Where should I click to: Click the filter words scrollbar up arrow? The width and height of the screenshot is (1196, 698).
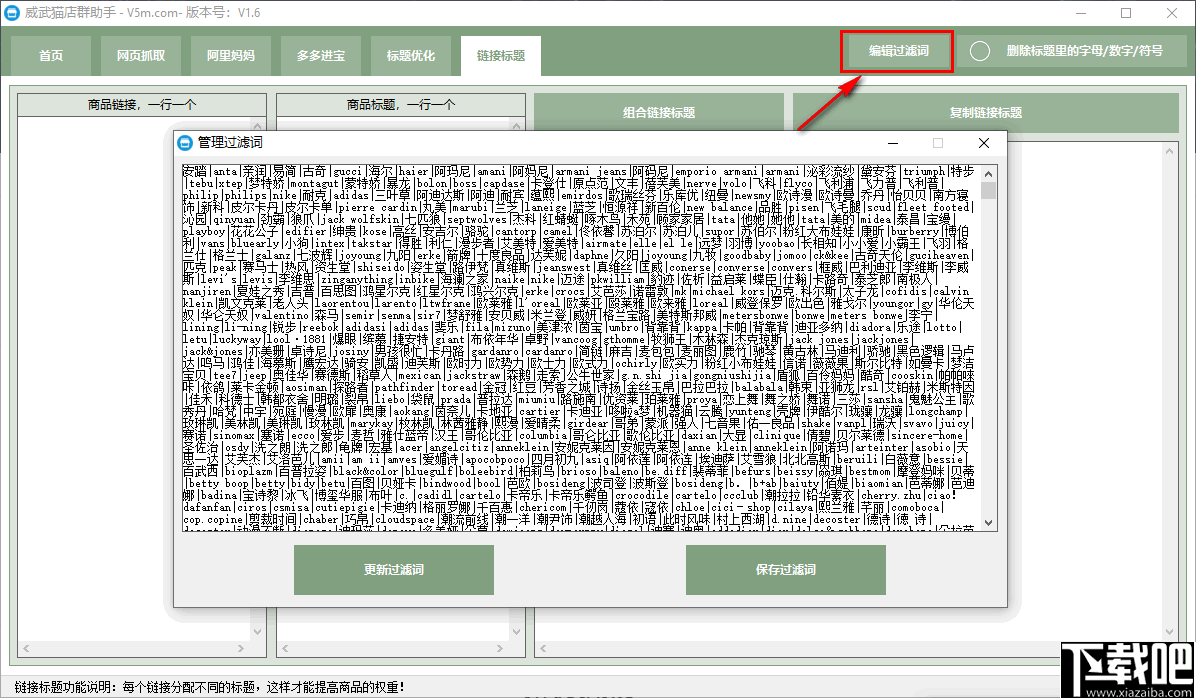989,172
